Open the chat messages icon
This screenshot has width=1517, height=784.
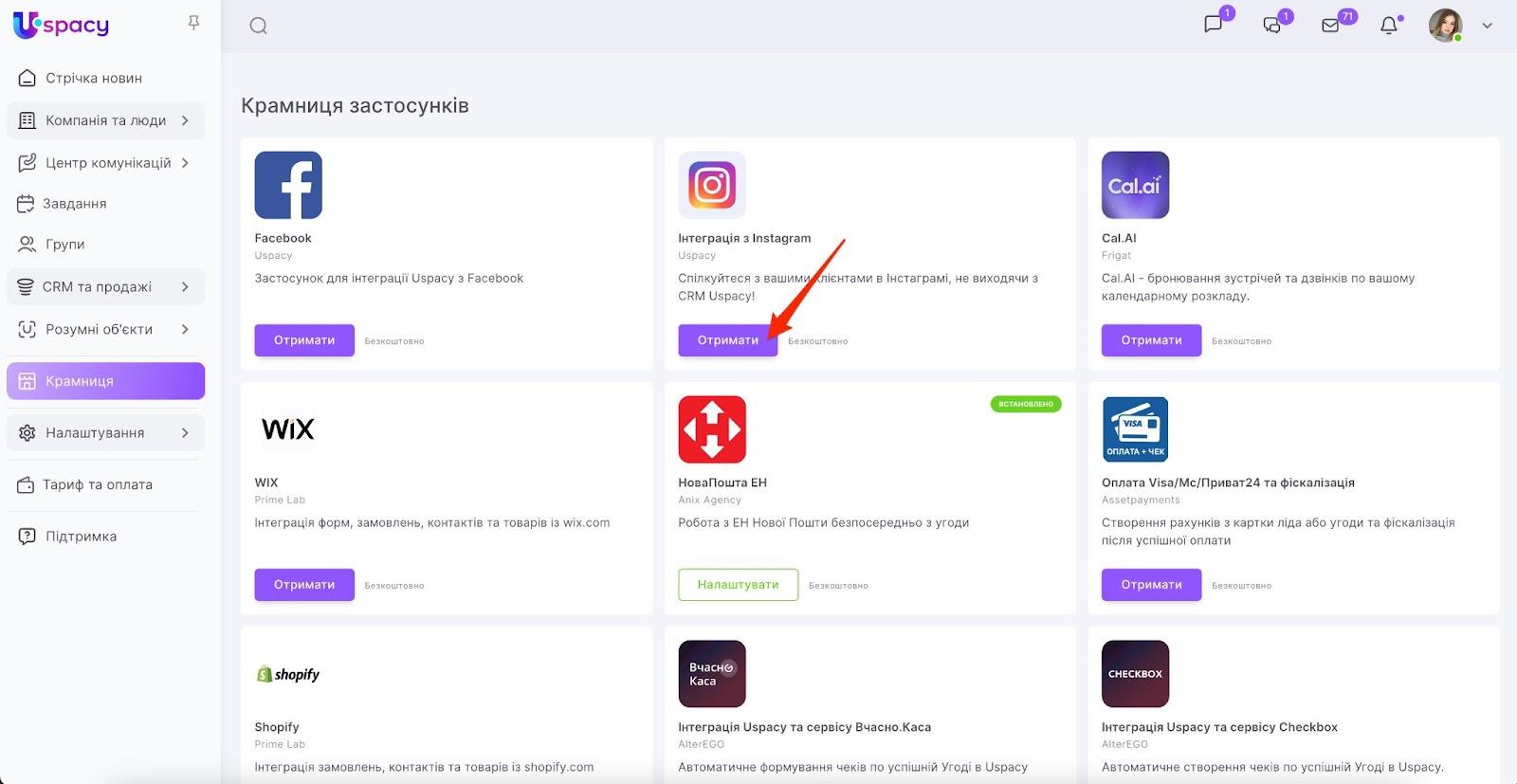pyautogui.click(x=1213, y=25)
